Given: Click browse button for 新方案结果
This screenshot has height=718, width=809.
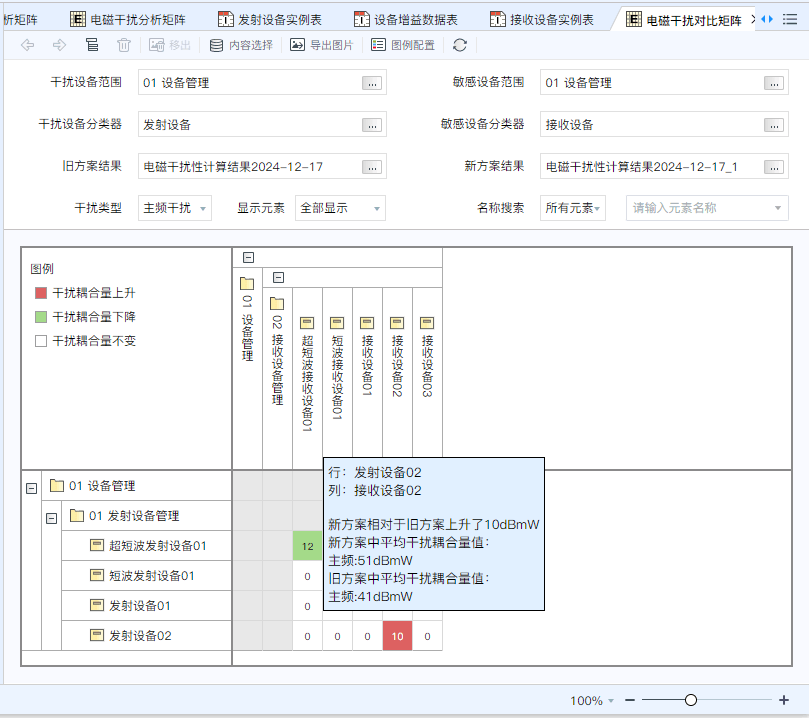Looking at the screenshot, I should click(774, 167).
